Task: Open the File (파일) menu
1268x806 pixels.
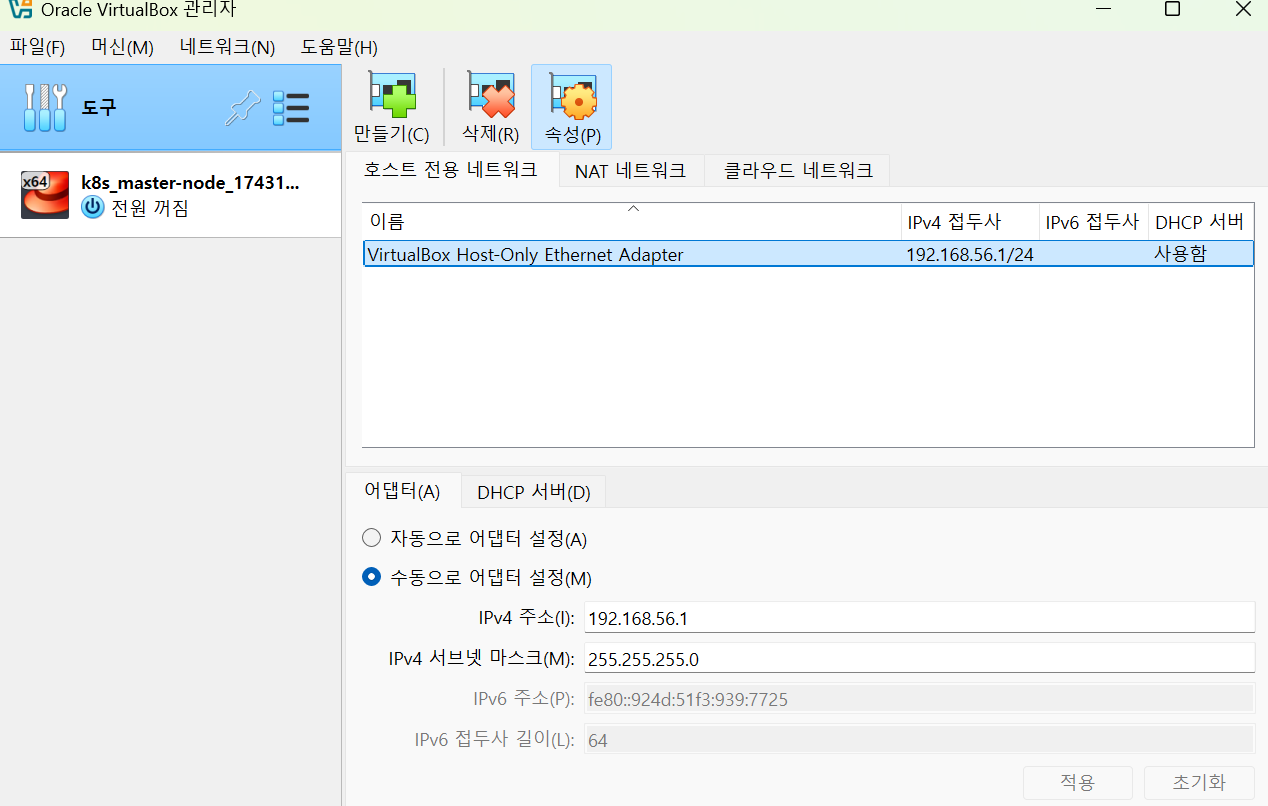Action: click(x=37, y=47)
